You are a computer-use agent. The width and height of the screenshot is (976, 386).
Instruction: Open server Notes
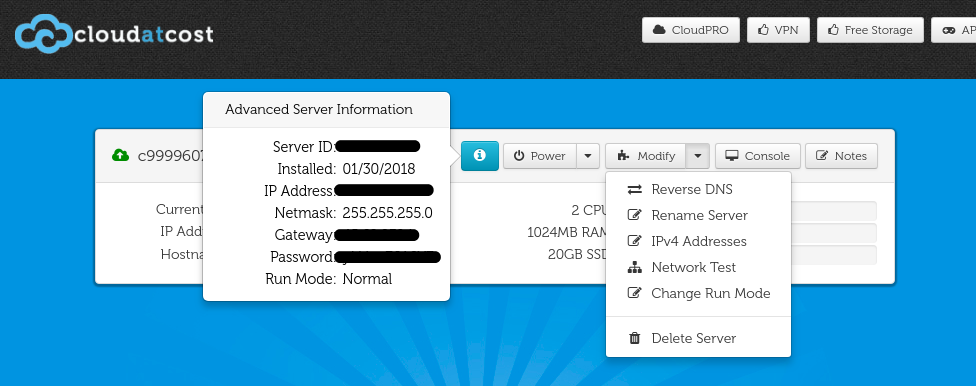pos(841,156)
